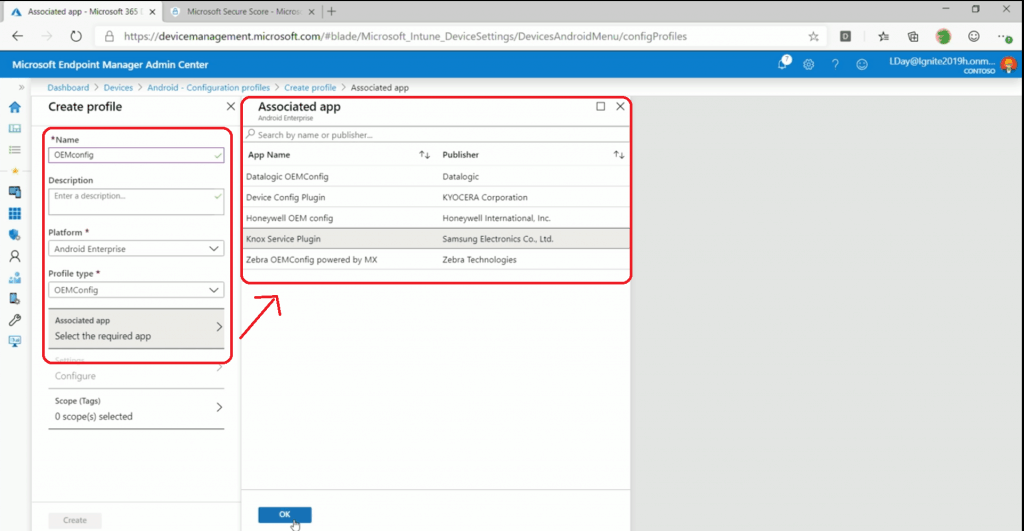Maximize the Associated app blade

tap(600, 106)
